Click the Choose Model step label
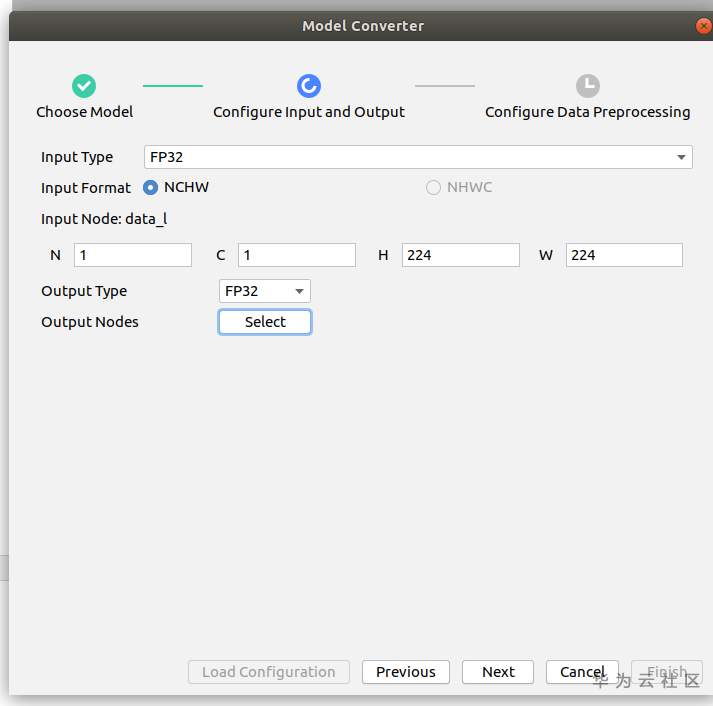Image resolution: width=713 pixels, height=706 pixels. 85,112
